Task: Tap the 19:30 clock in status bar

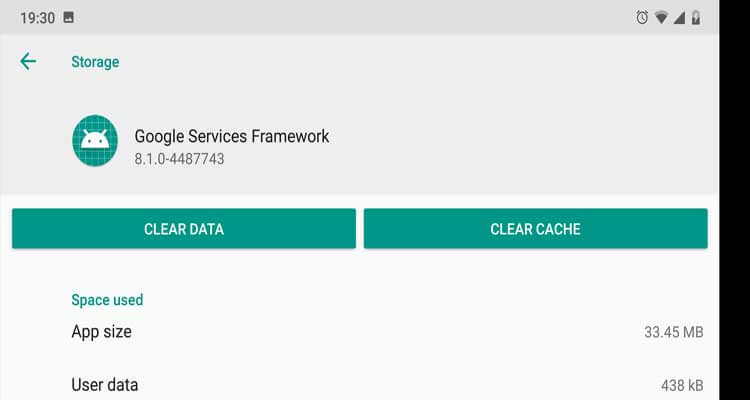Action: point(36,17)
